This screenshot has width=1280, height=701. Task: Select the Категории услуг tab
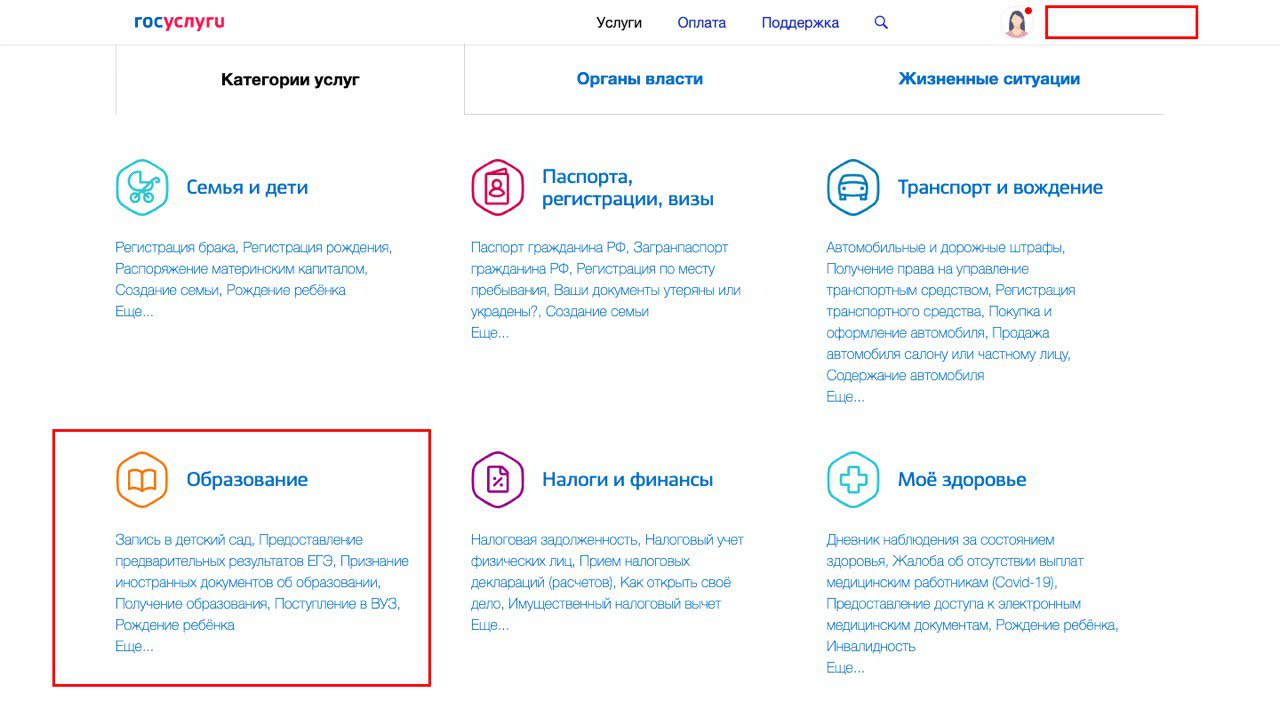pos(290,80)
